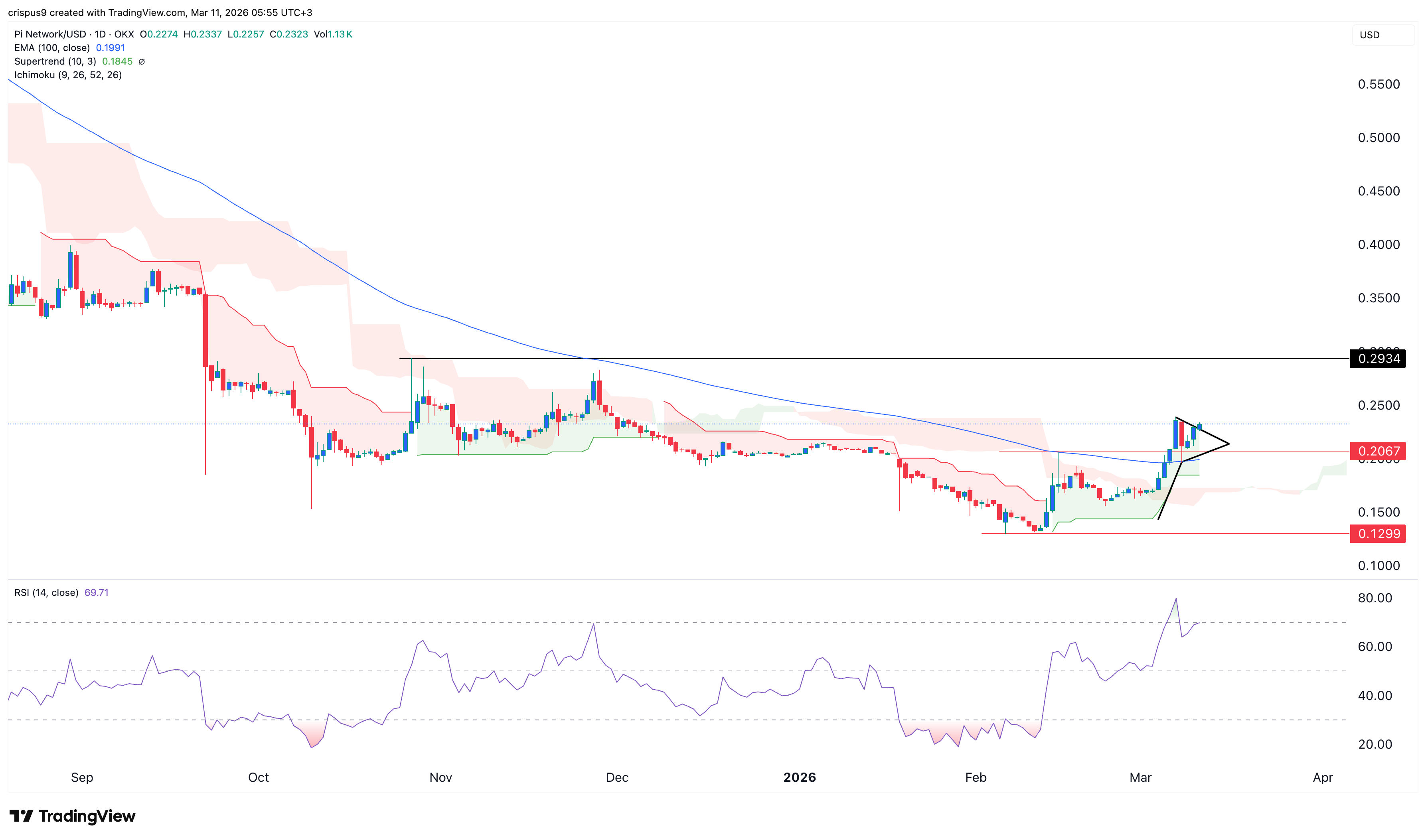1426x840 pixels.
Task: Click the 2026 time axis label
Action: point(799,777)
